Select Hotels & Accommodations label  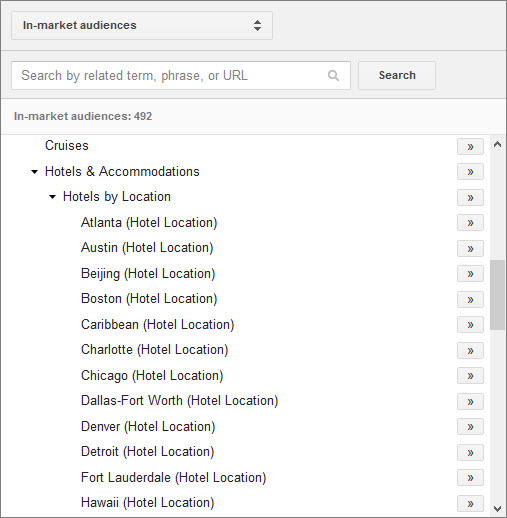tap(122, 172)
